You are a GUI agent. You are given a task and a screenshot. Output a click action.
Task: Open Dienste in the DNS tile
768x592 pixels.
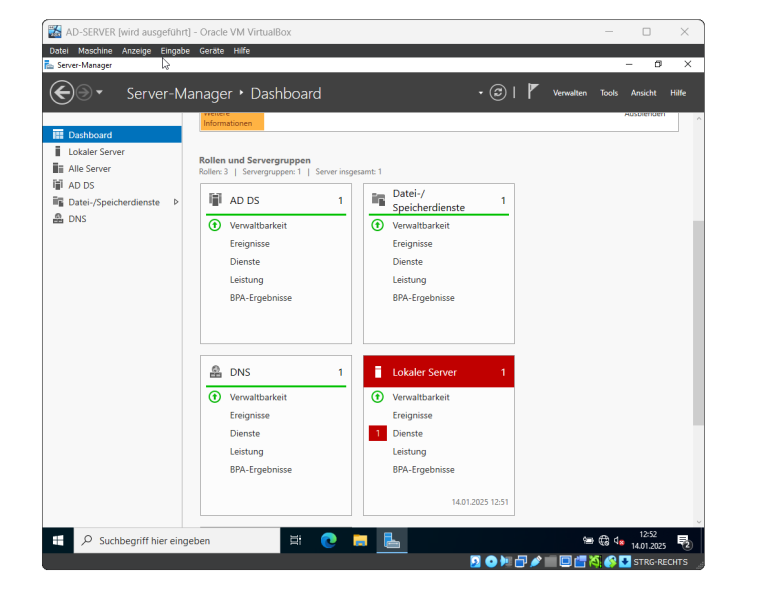coord(245,434)
